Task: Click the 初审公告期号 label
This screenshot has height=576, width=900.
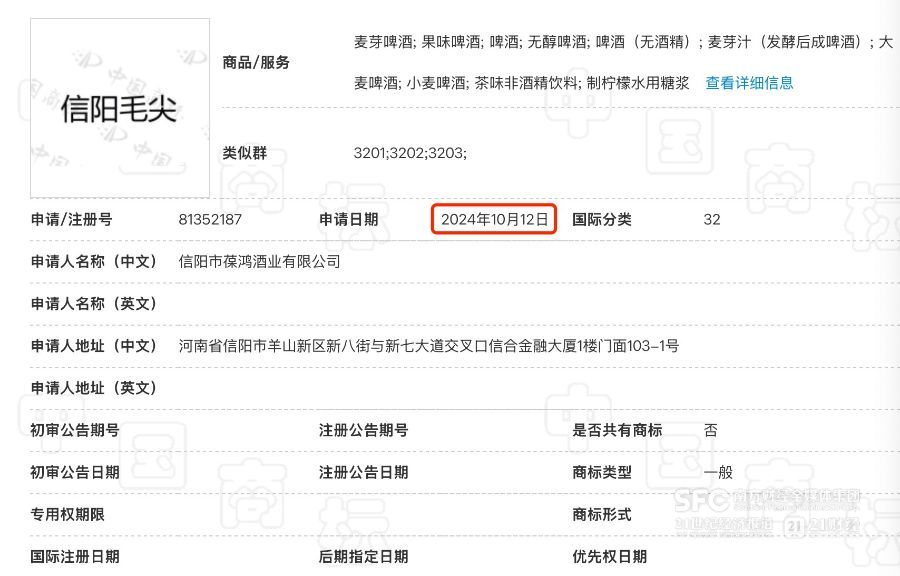Action: pyautogui.click(x=75, y=430)
